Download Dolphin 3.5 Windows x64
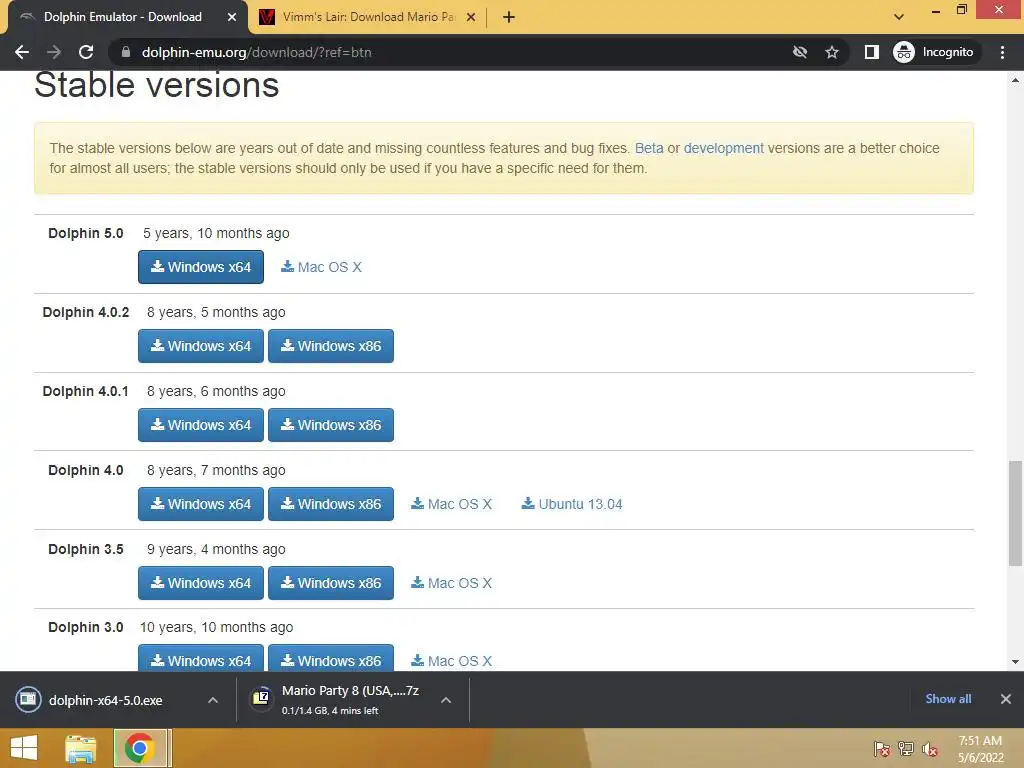The image size is (1024, 768). point(200,583)
